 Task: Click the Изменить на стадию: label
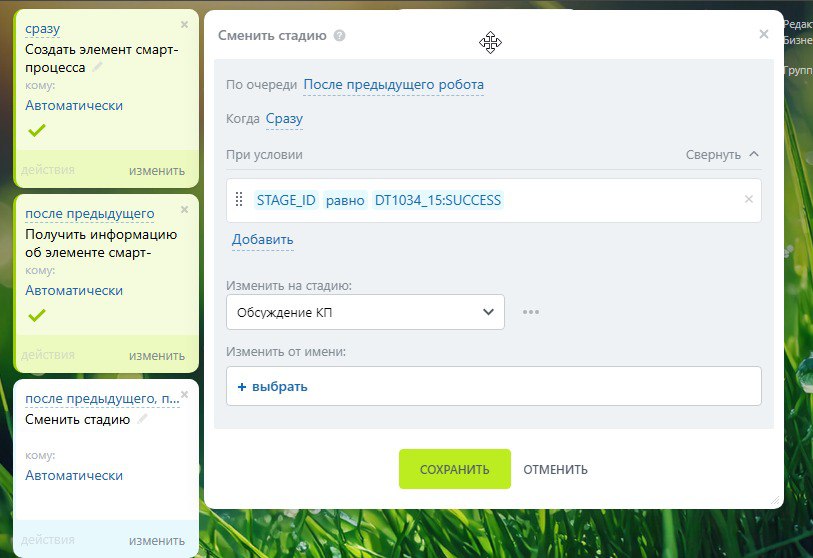click(x=289, y=286)
